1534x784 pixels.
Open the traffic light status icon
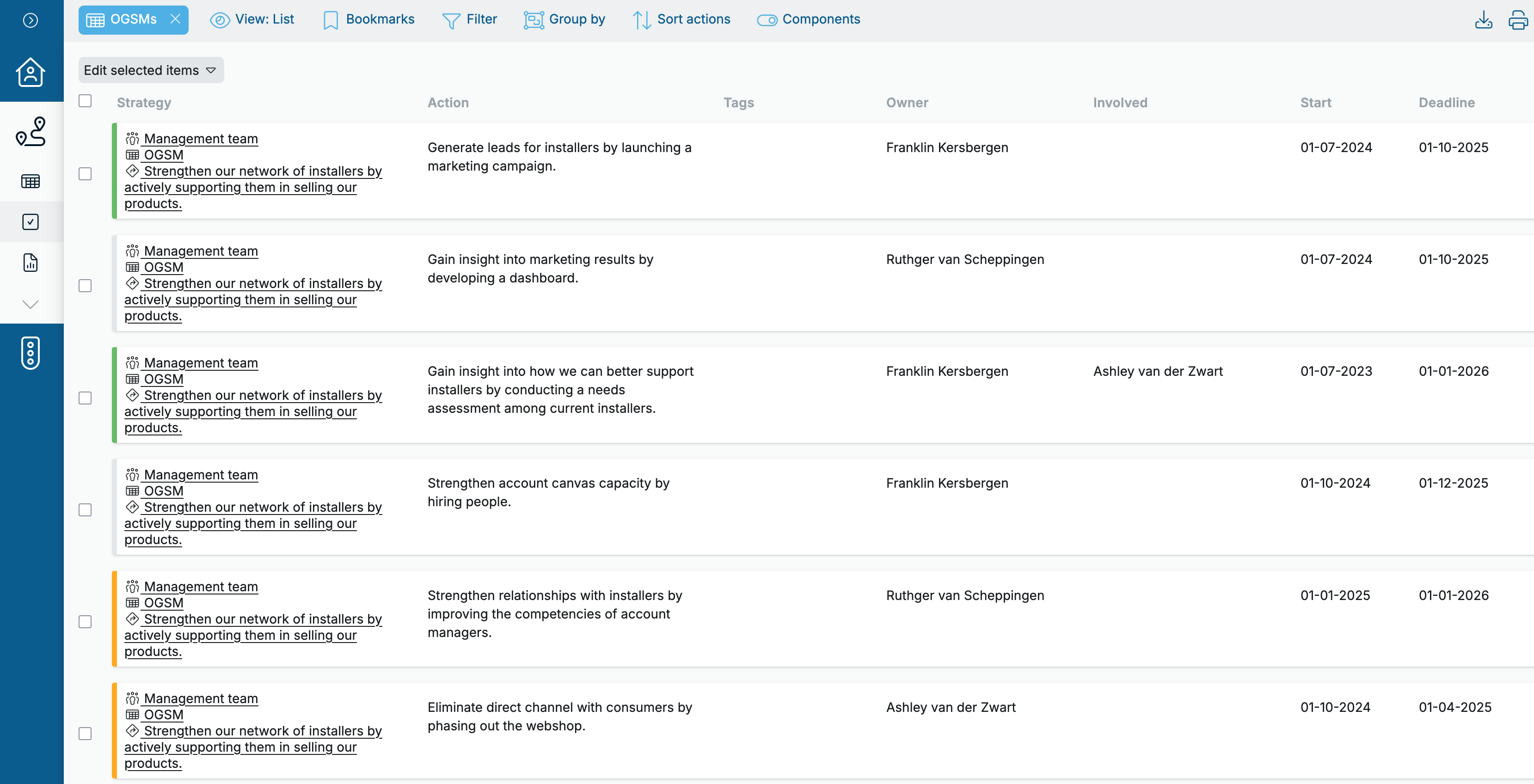point(31,353)
